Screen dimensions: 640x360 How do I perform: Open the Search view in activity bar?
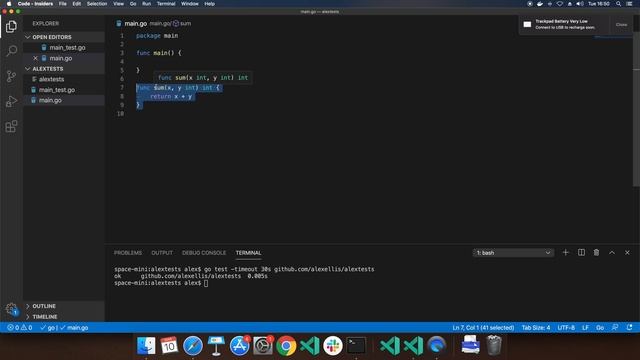point(11,51)
